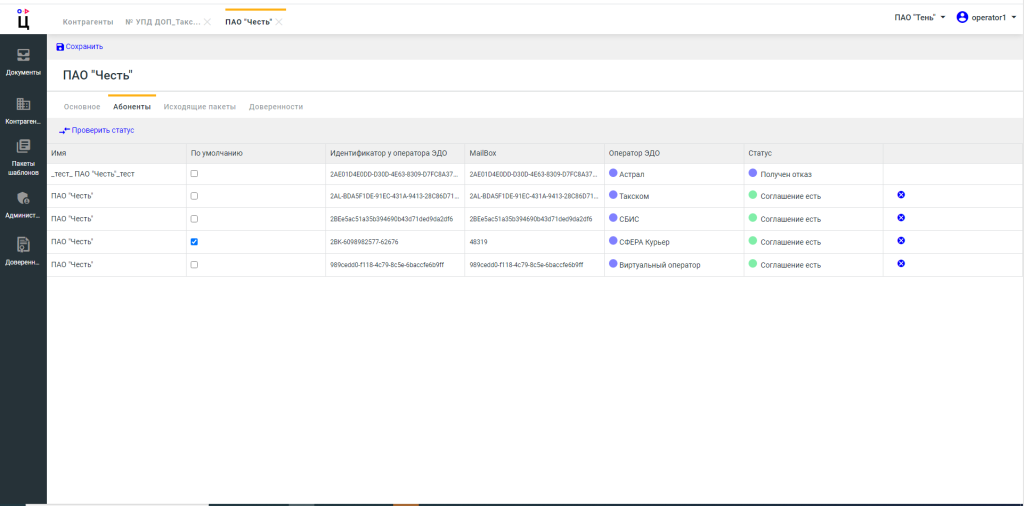Close the ПАО "Честь" tab
The image size is (1024, 506).
click(279, 22)
